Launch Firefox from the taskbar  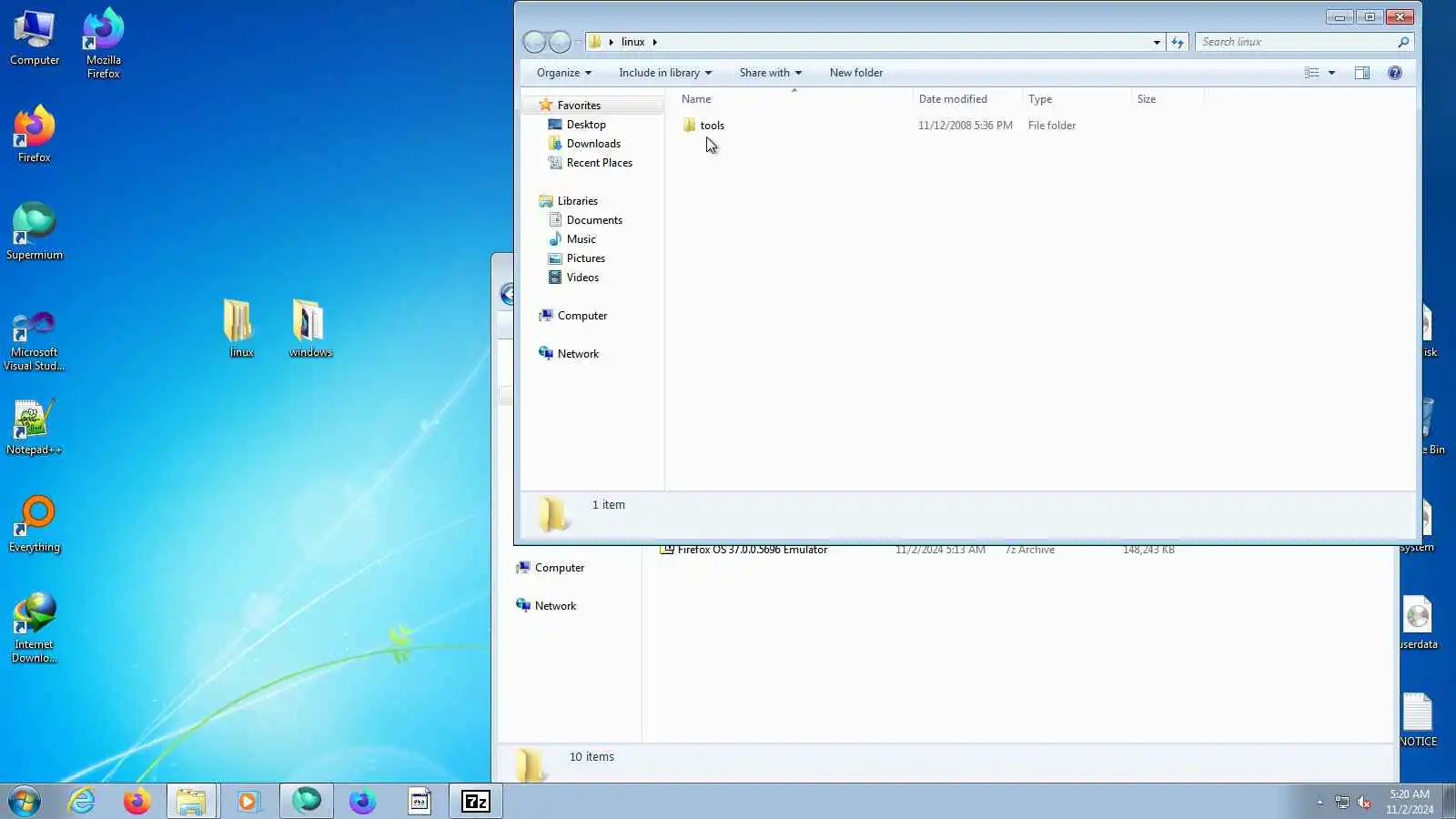pyautogui.click(x=137, y=802)
